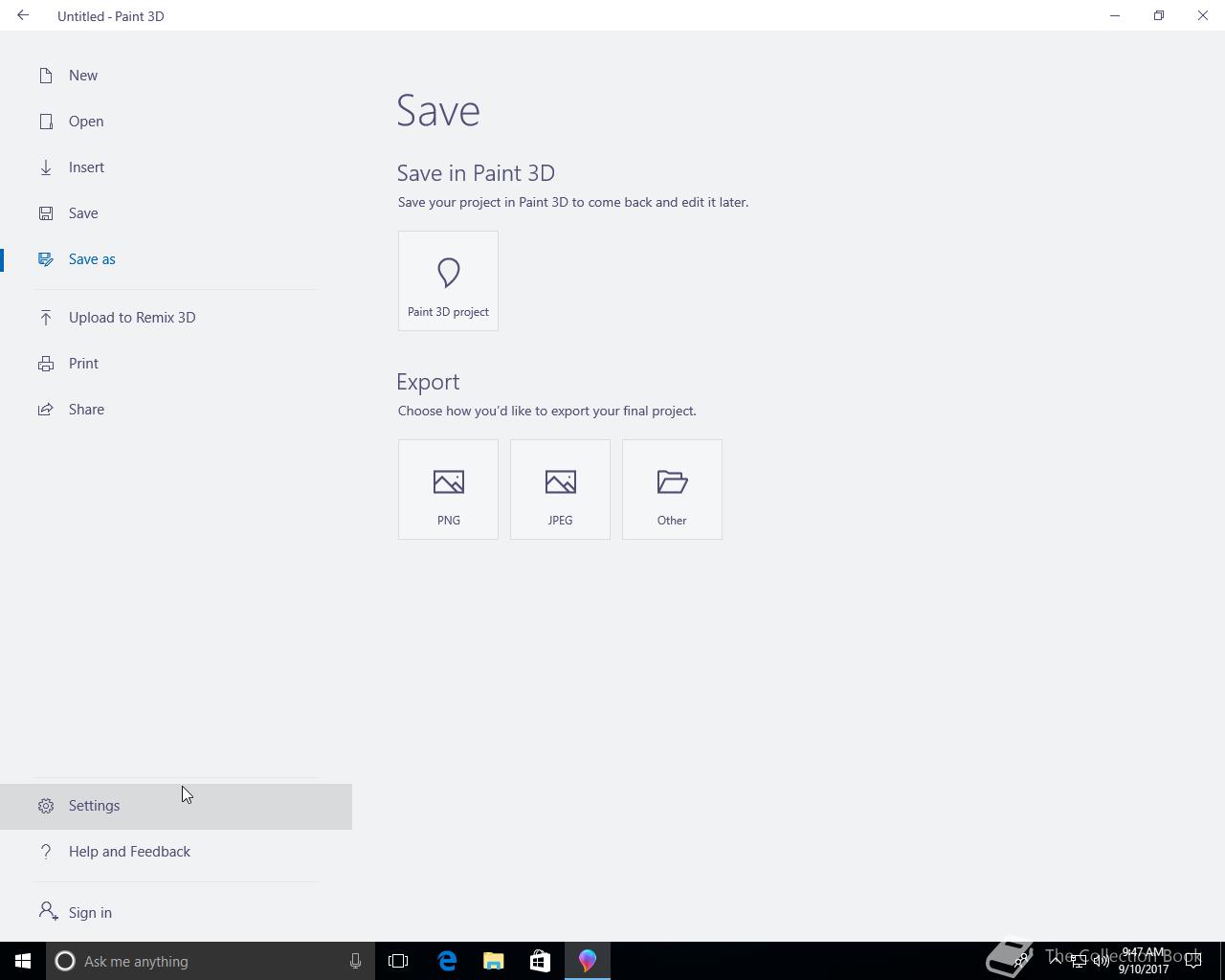Choose Other export format

click(672, 489)
